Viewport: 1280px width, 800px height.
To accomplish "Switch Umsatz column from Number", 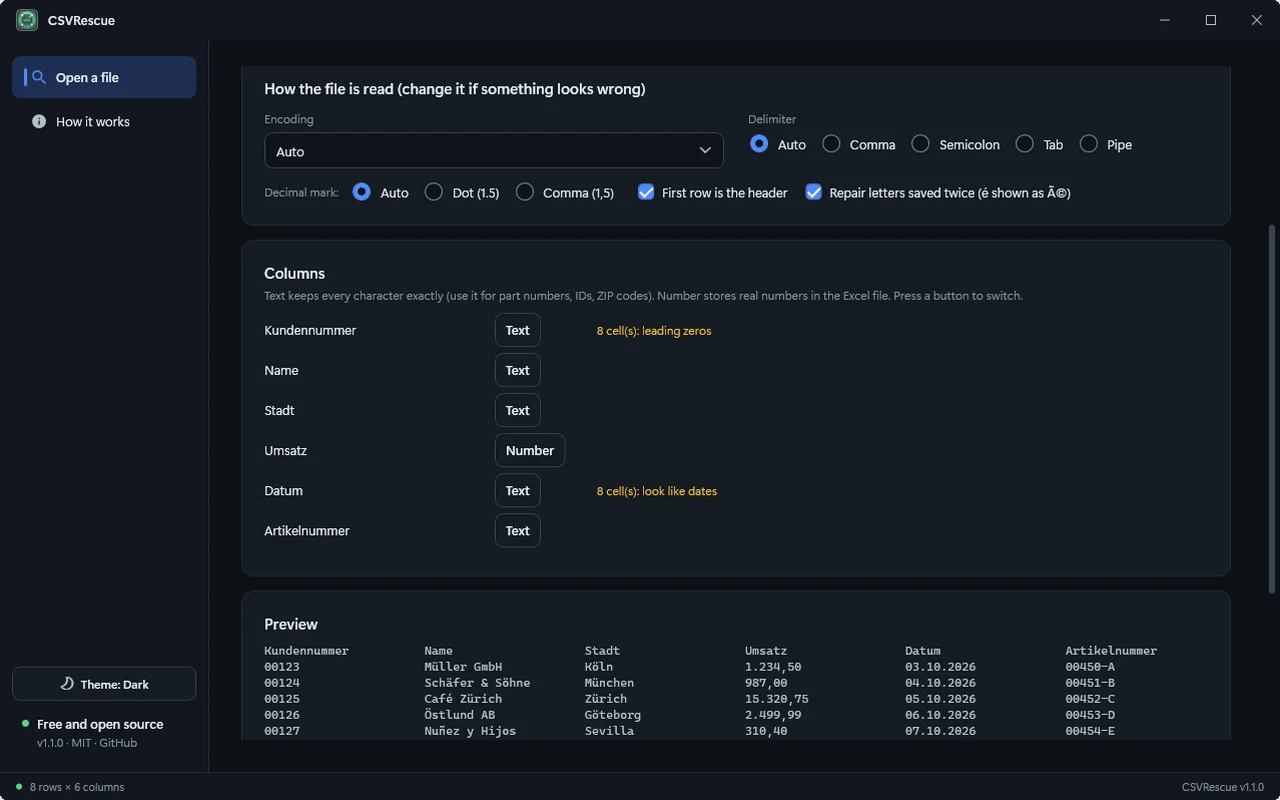I will coord(530,450).
